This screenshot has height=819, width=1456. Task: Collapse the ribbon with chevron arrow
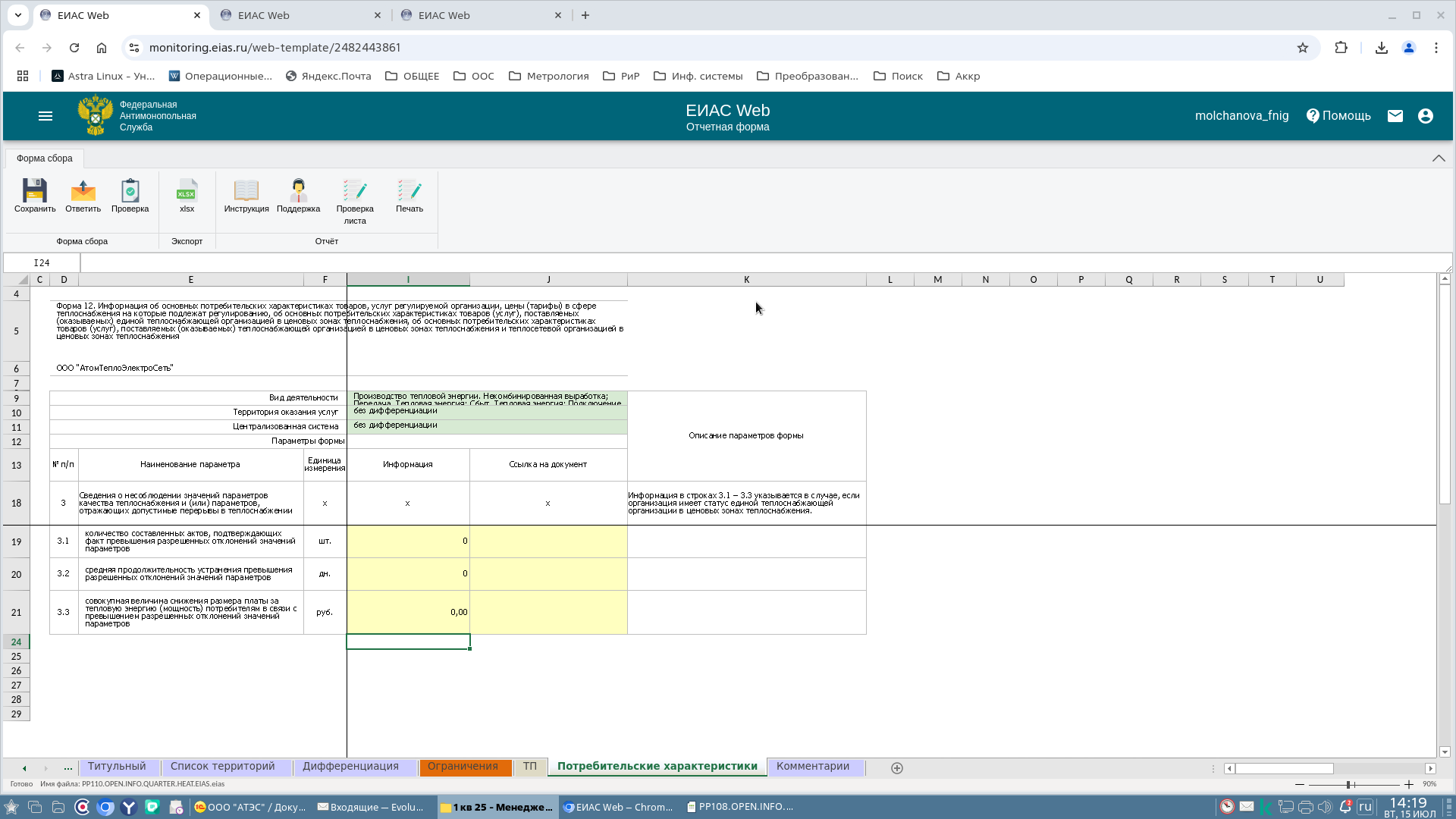click(1439, 158)
